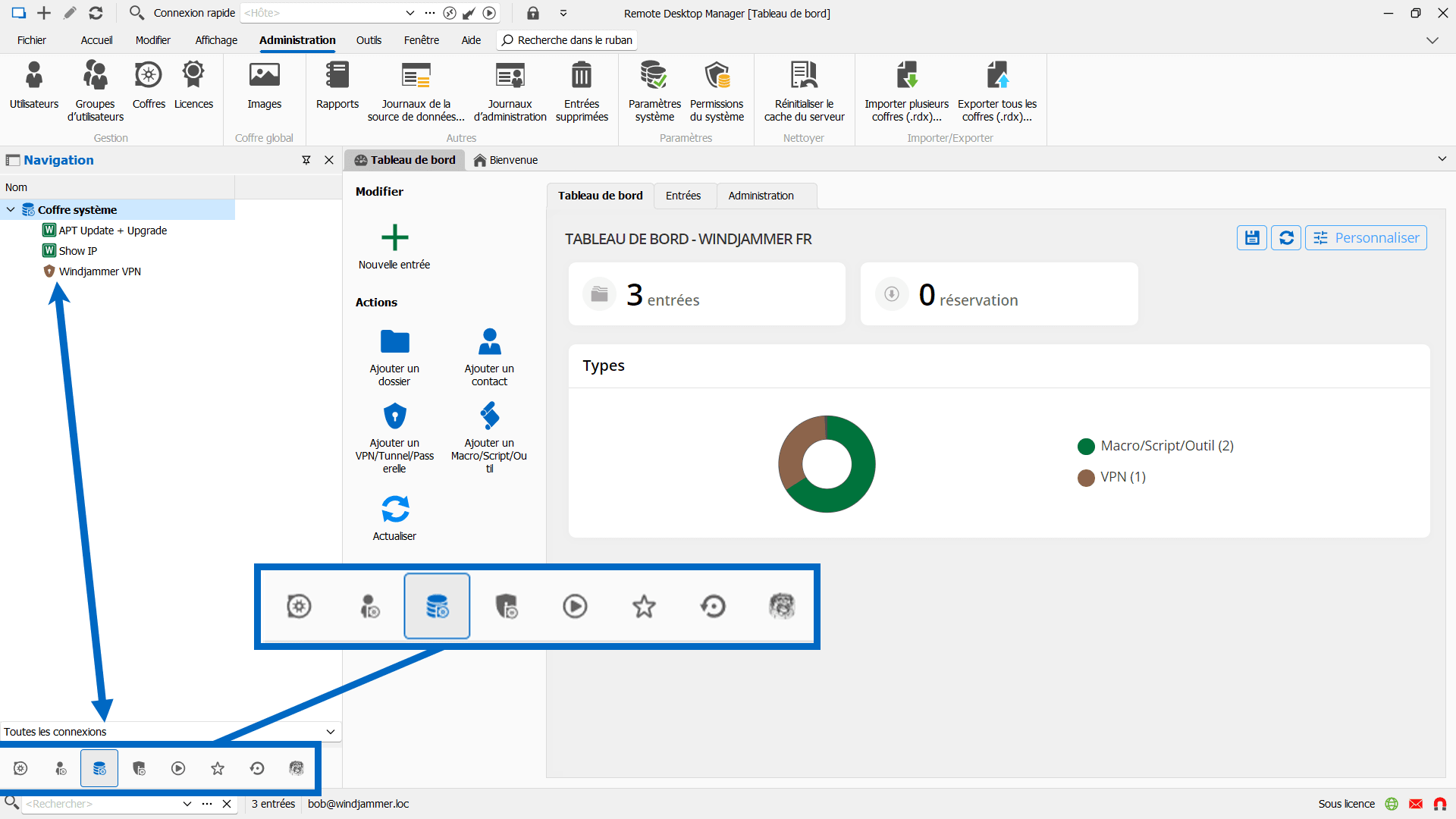This screenshot has height=819, width=1456.
Task: Open the Outils ribbon menu
Action: [369, 40]
